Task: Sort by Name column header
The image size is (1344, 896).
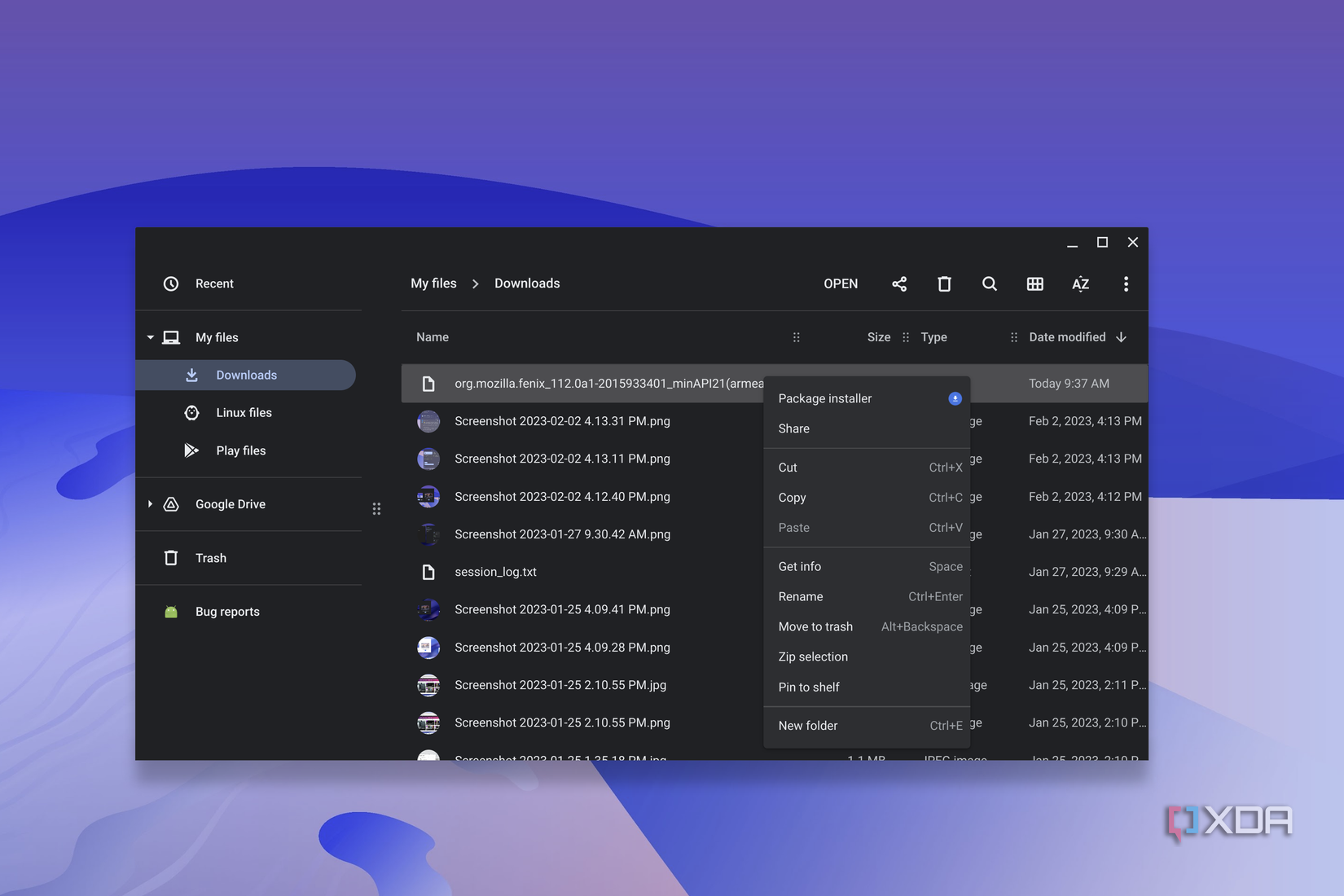Action: (433, 337)
